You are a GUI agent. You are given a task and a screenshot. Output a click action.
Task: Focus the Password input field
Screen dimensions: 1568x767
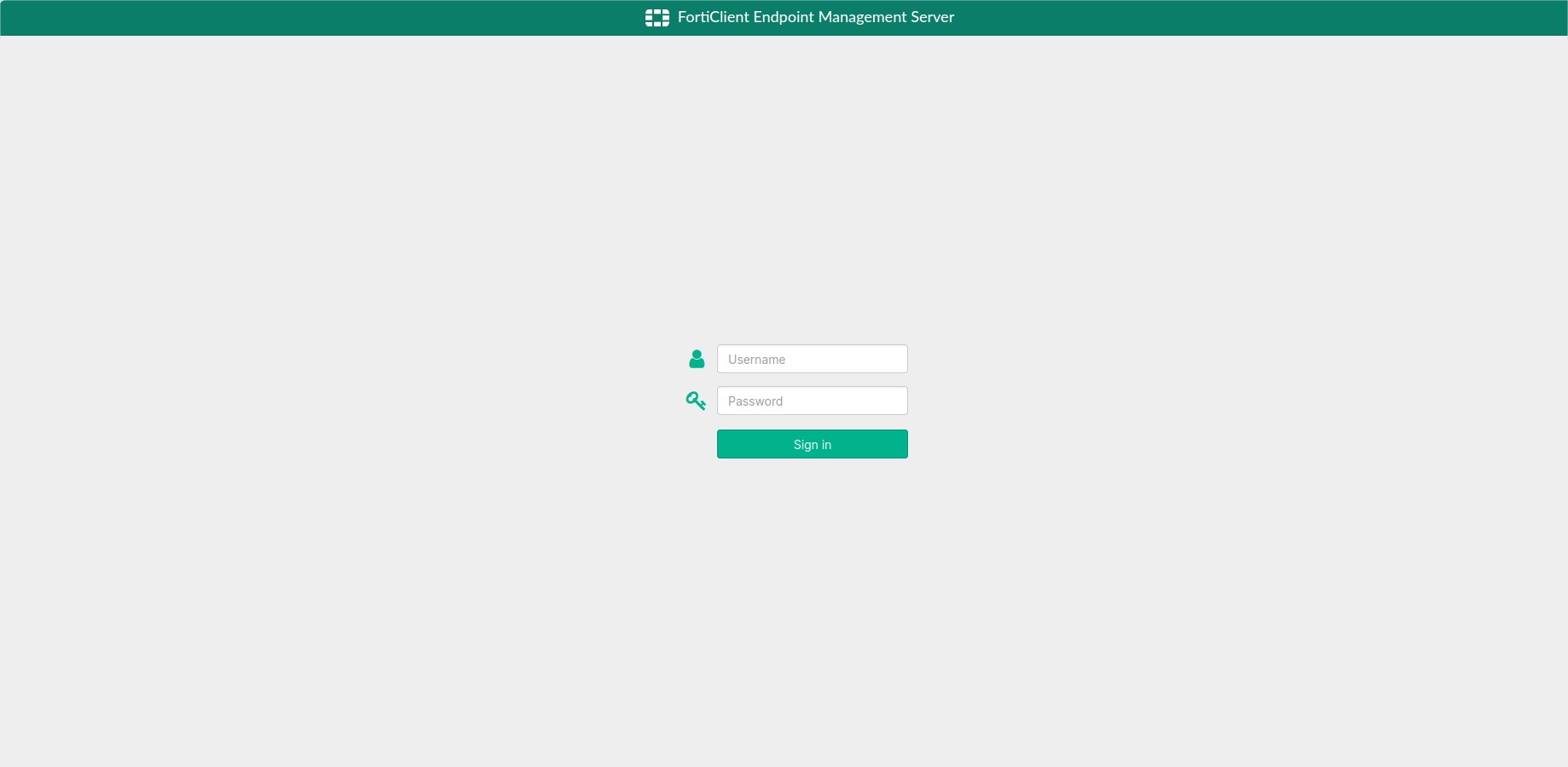[812, 401]
